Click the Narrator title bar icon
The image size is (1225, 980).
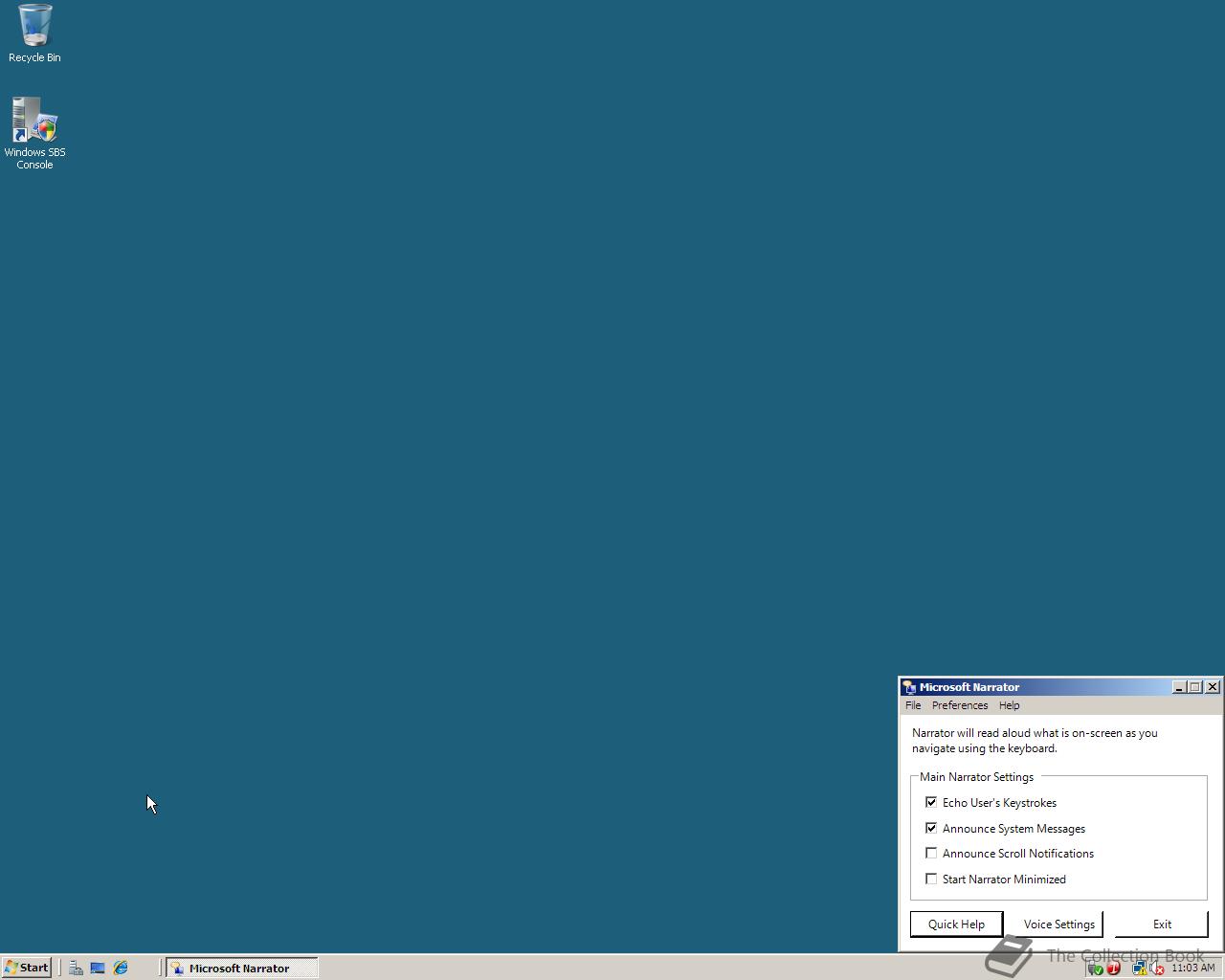pyautogui.click(x=909, y=687)
